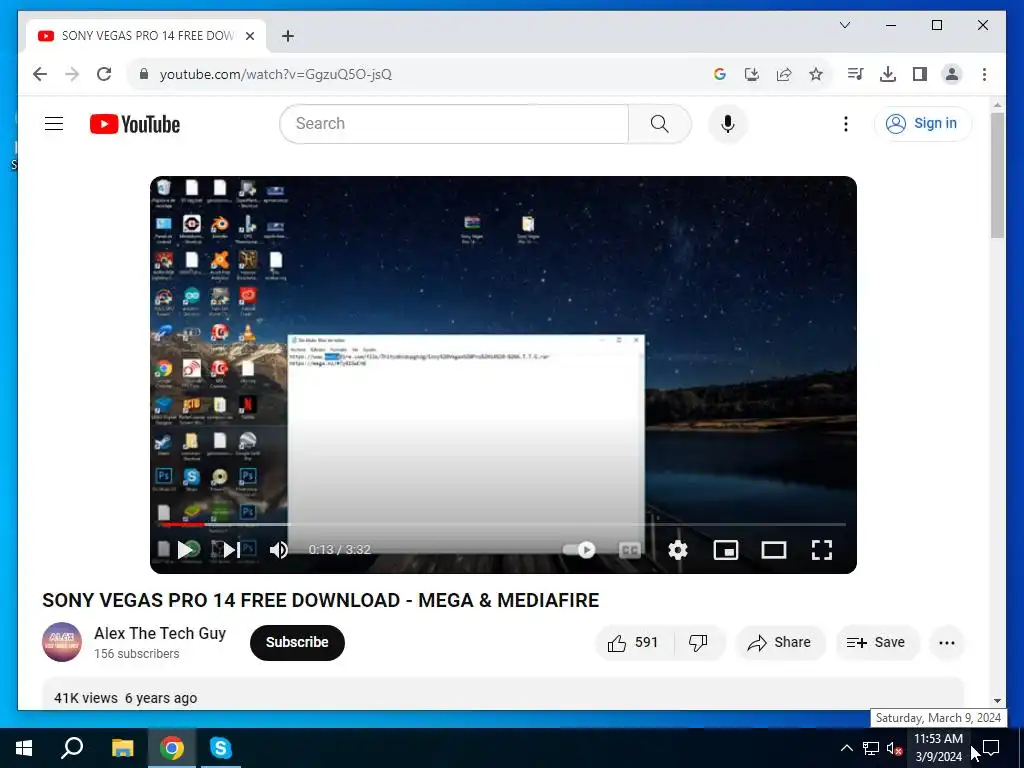Bookmark this tab with star

point(816,74)
